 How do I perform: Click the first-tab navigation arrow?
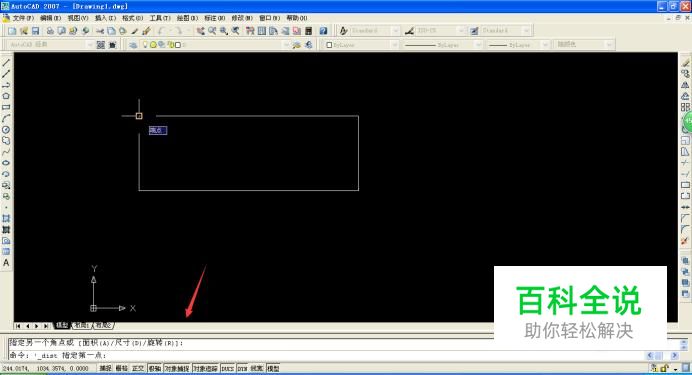pos(18,326)
